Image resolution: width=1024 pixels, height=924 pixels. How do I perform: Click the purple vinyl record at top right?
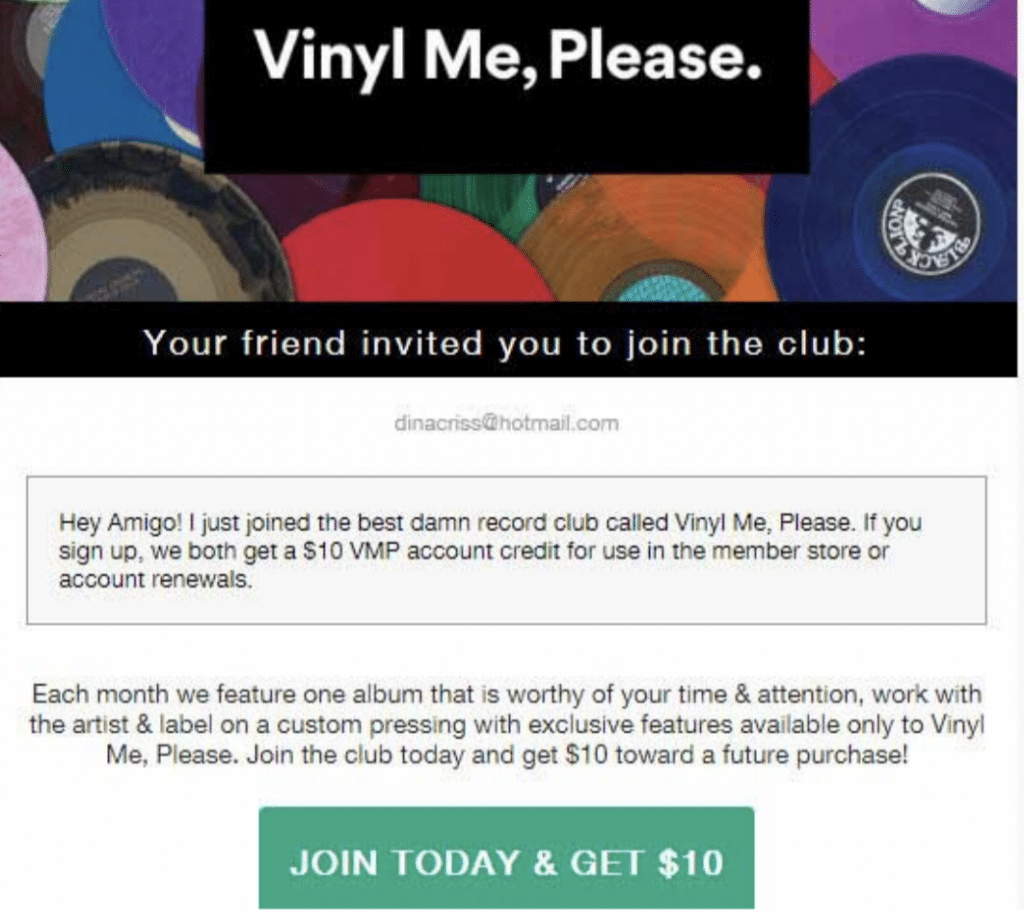914,39
